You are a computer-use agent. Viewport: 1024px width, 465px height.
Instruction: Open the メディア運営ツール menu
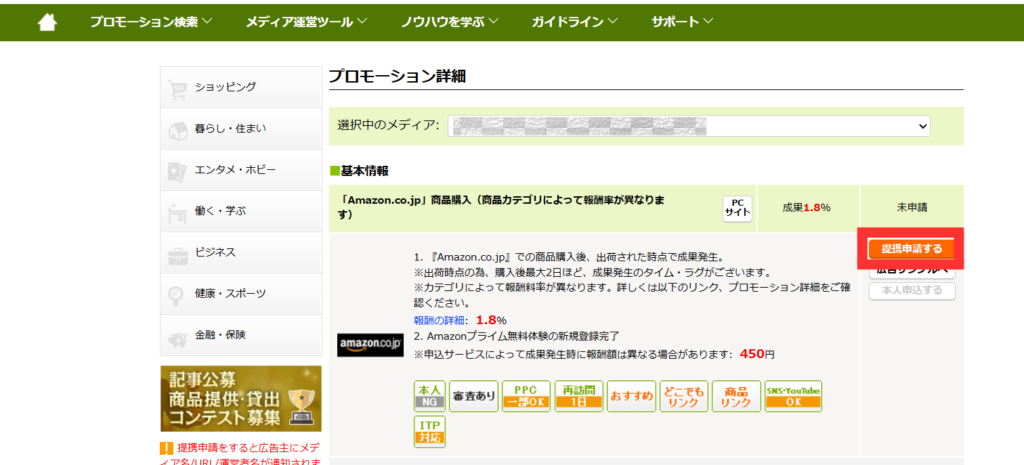click(306, 22)
